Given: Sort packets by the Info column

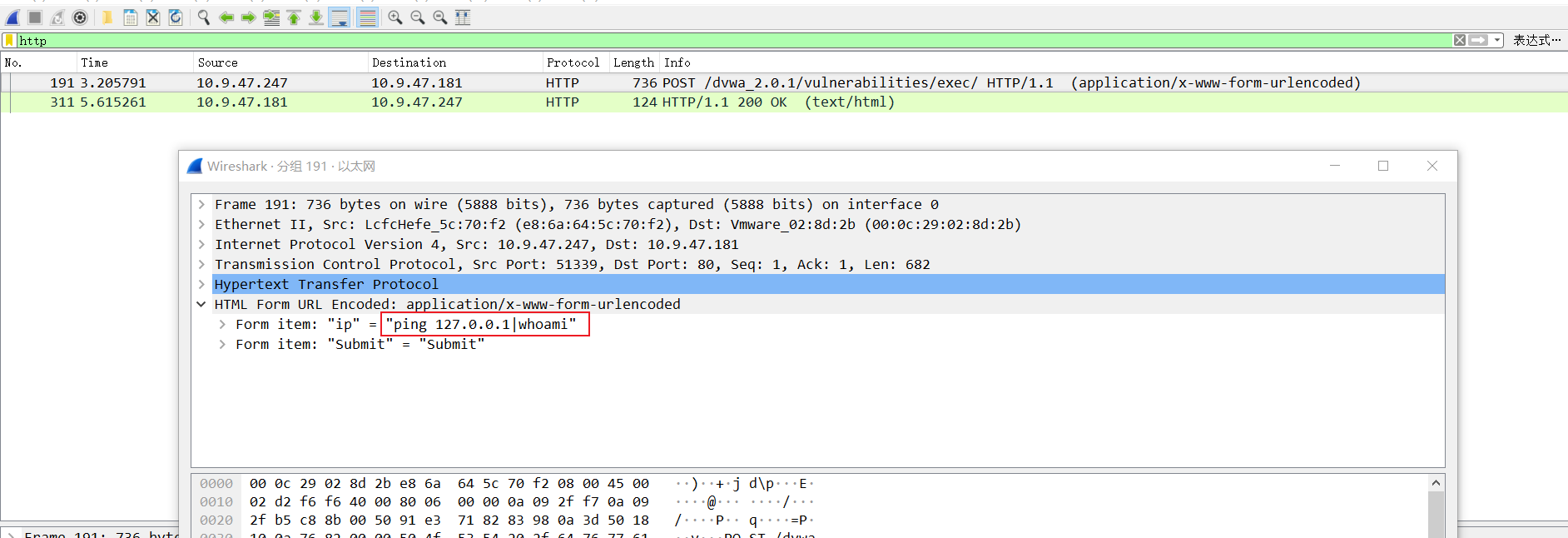Looking at the screenshot, I should [1114, 62].
